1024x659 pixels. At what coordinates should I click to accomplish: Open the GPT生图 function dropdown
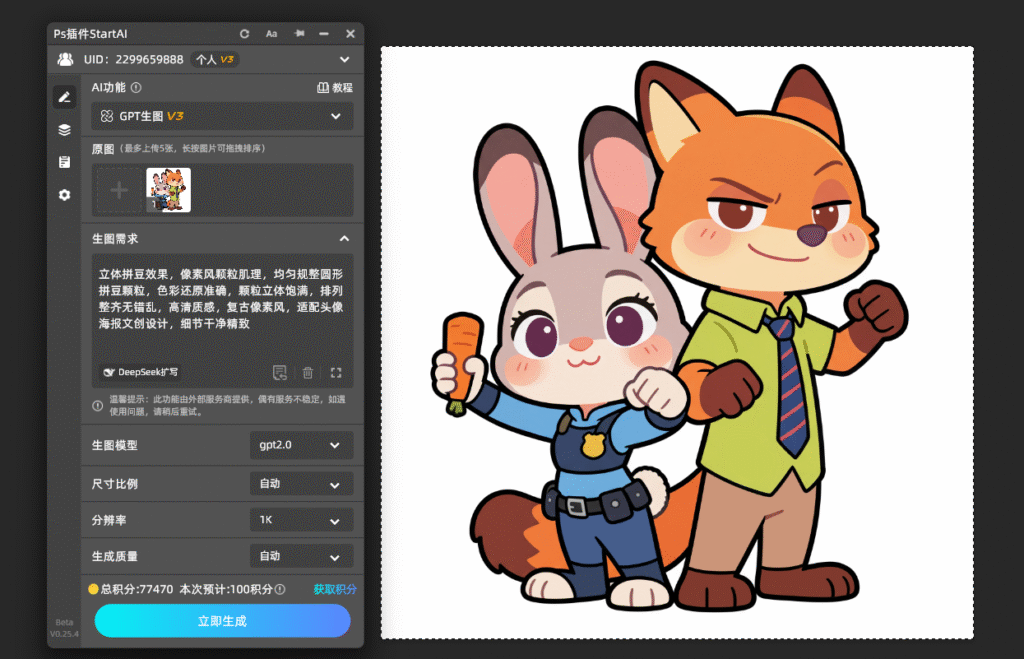pyautogui.click(x=222, y=116)
